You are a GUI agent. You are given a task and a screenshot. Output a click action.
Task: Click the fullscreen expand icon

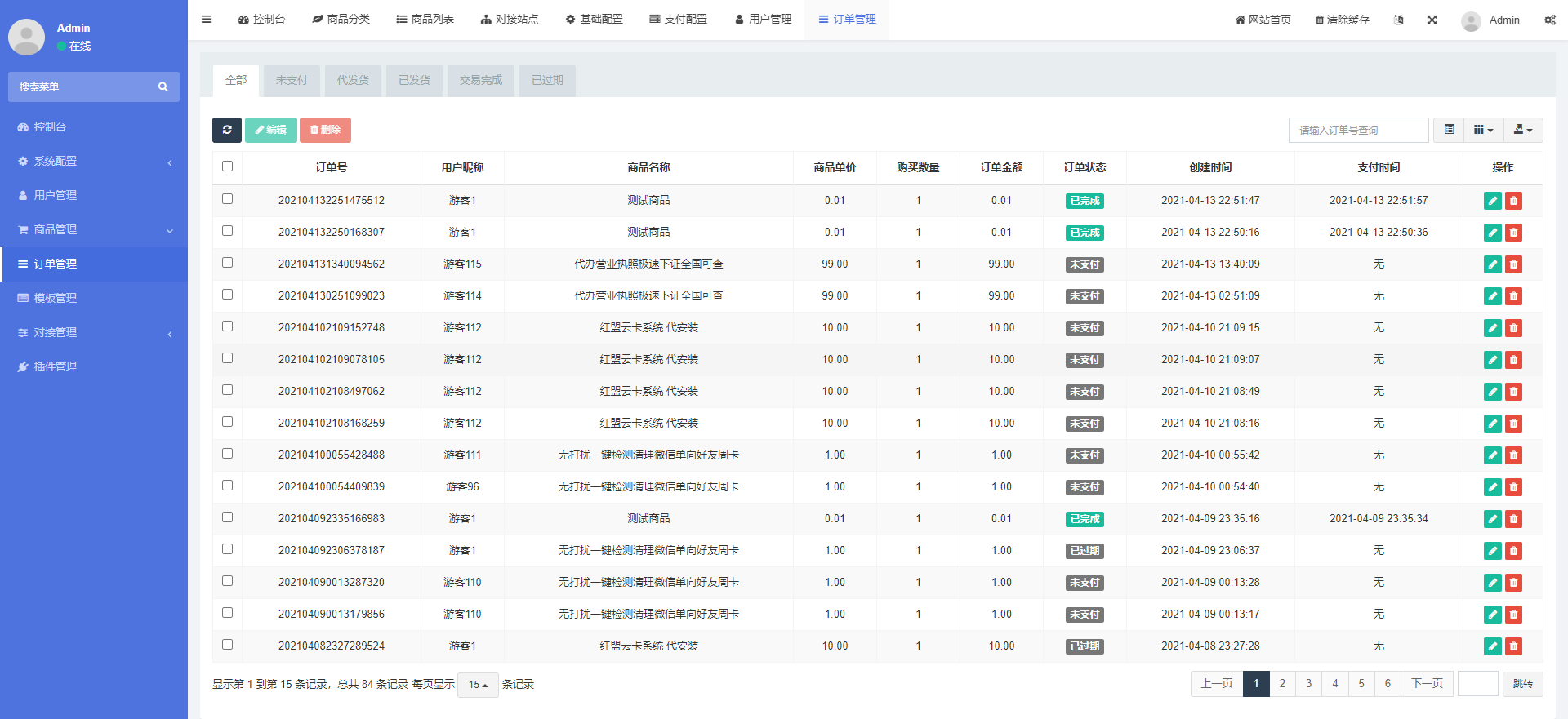click(1432, 20)
